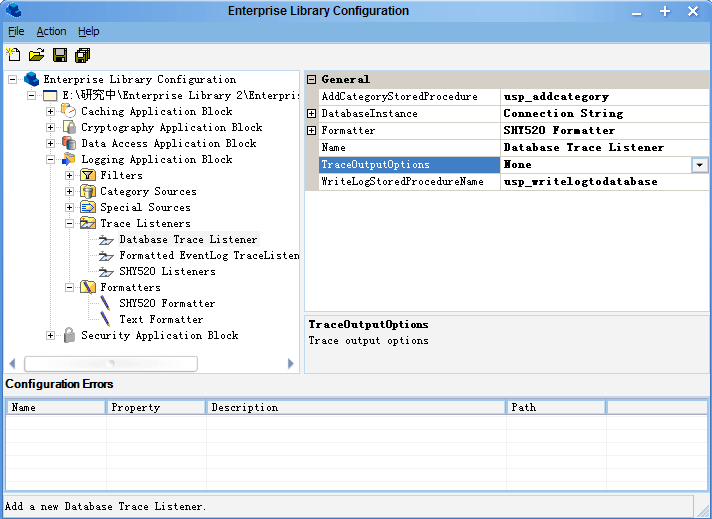This screenshot has width=712, height=519.
Task: Click the Open Application folder toolbar icon
Action: coord(37,55)
